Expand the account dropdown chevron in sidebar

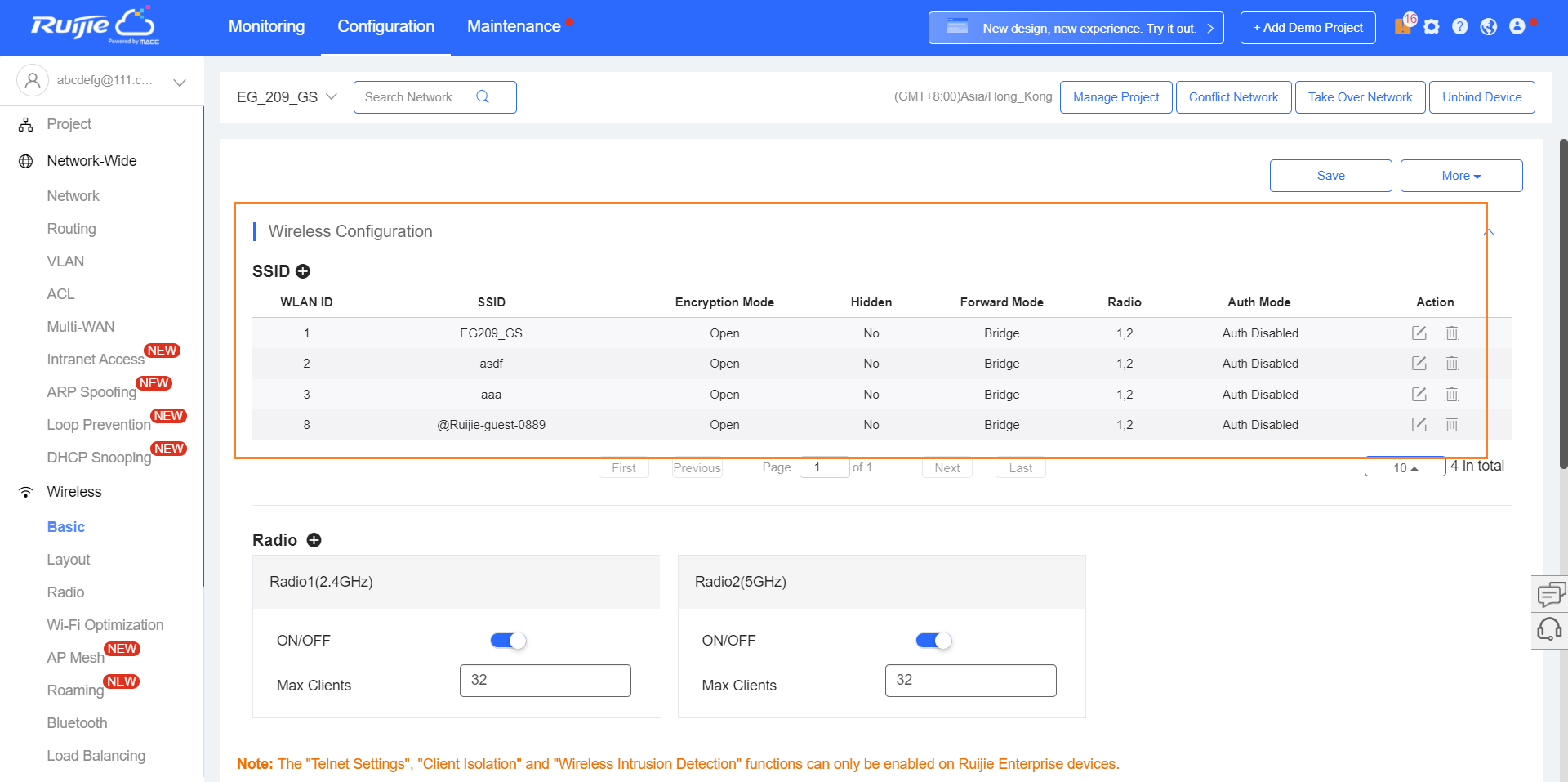(180, 82)
